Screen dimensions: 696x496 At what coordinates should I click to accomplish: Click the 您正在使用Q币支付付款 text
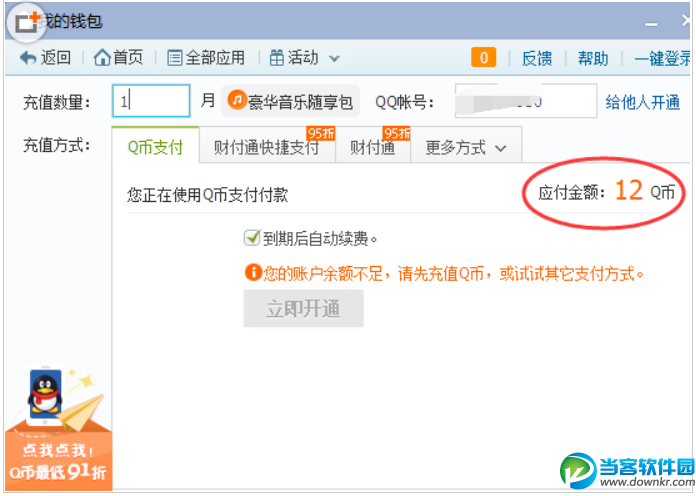coord(208,194)
